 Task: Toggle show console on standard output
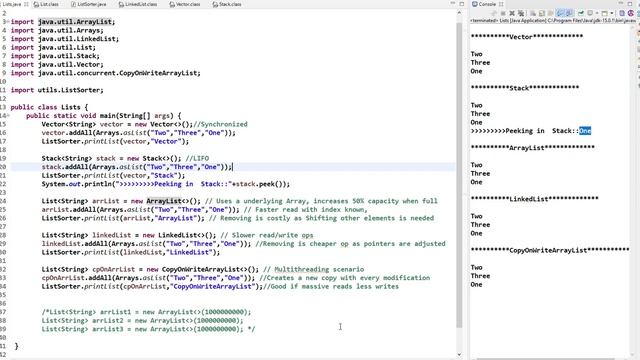tap(560, 13)
